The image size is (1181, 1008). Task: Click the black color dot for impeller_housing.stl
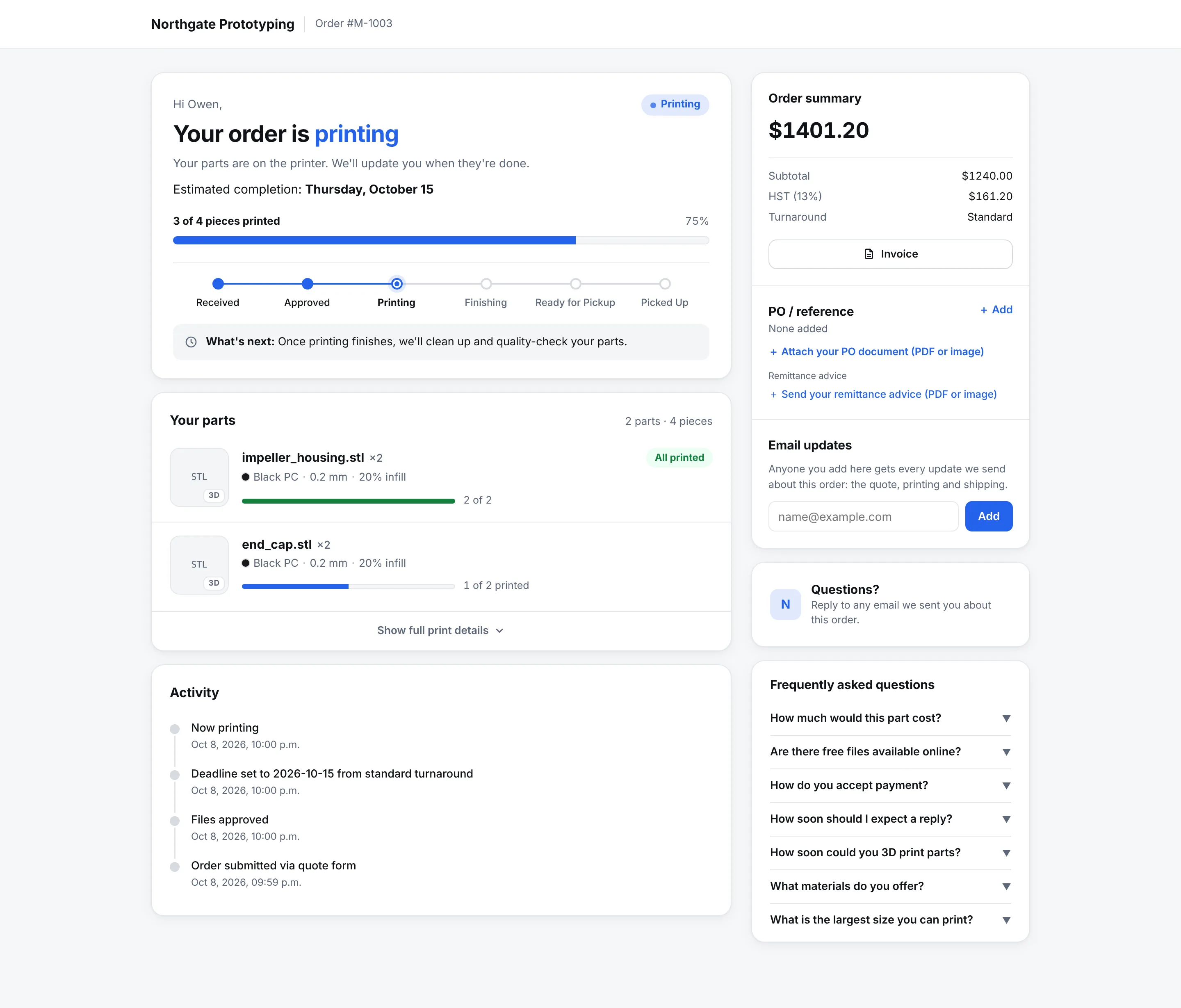click(x=246, y=477)
